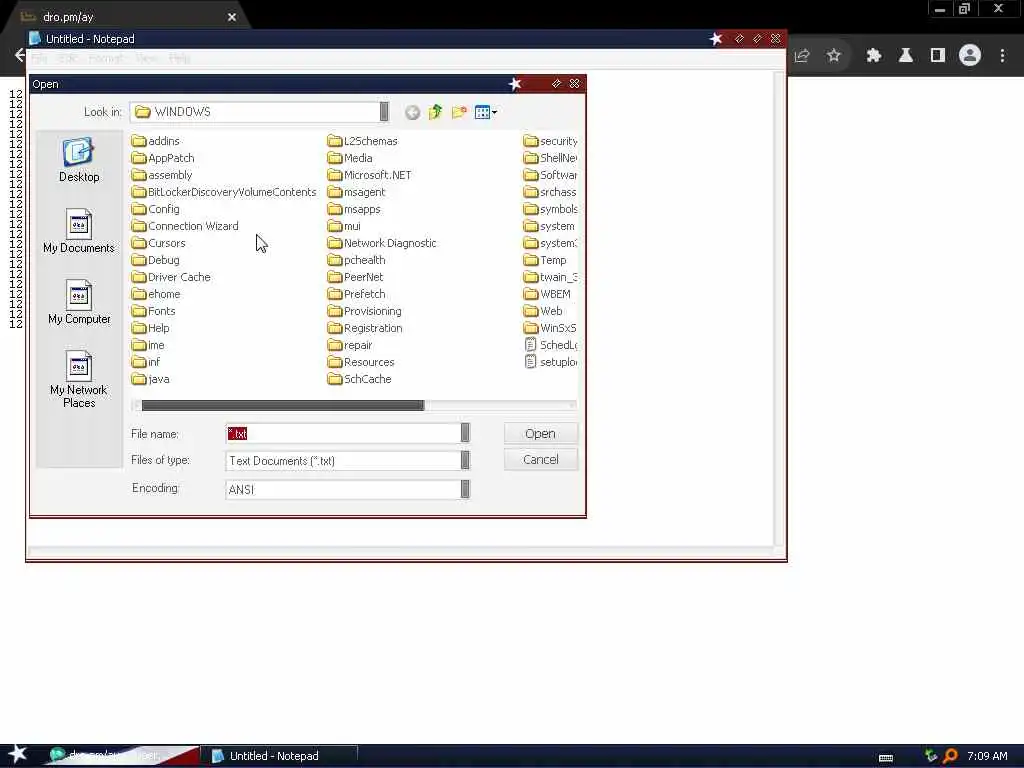Expand the File name dropdown arrow

pos(465,432)
